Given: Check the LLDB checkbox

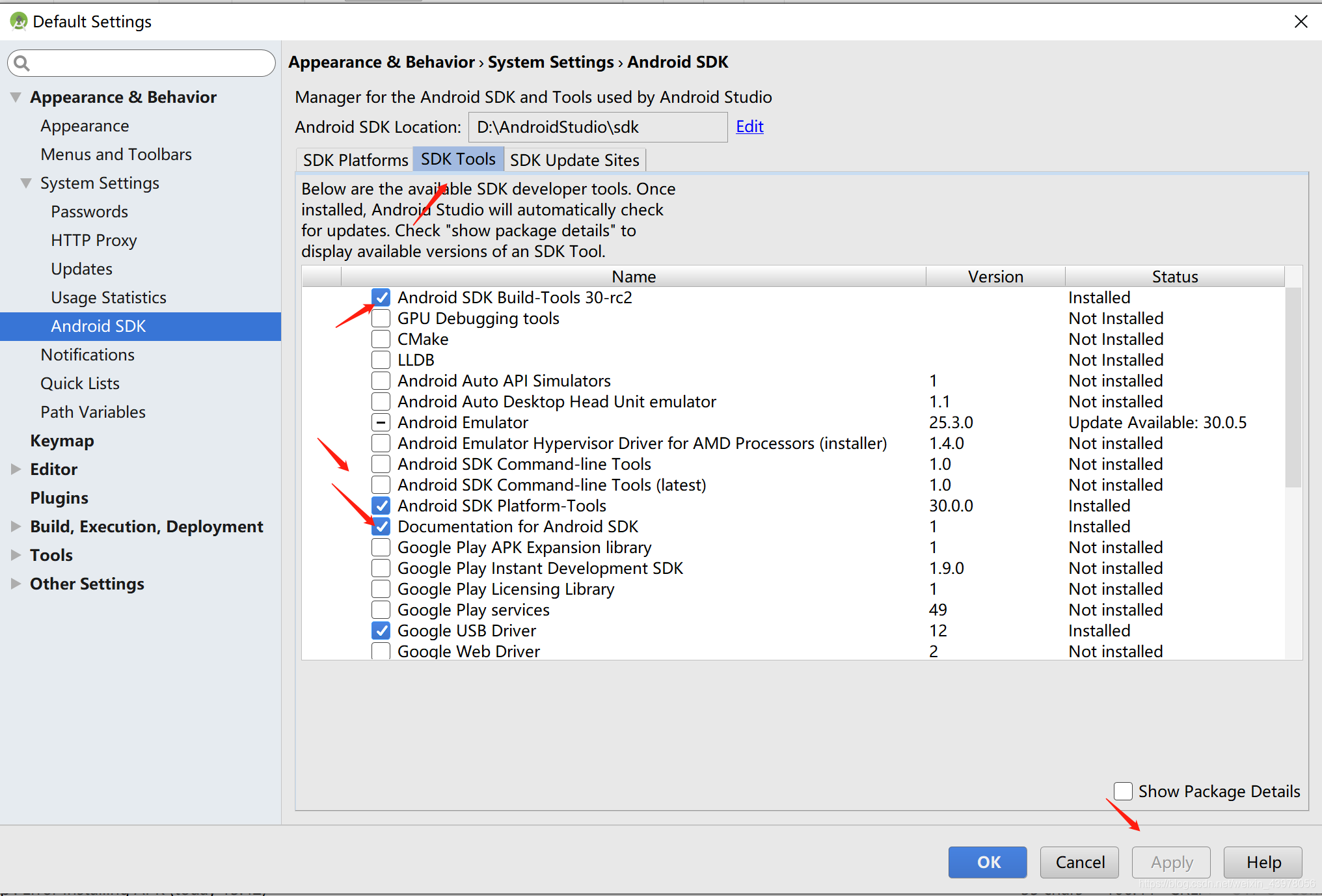Looking at the screenshot, I should (x=381, y=359).
